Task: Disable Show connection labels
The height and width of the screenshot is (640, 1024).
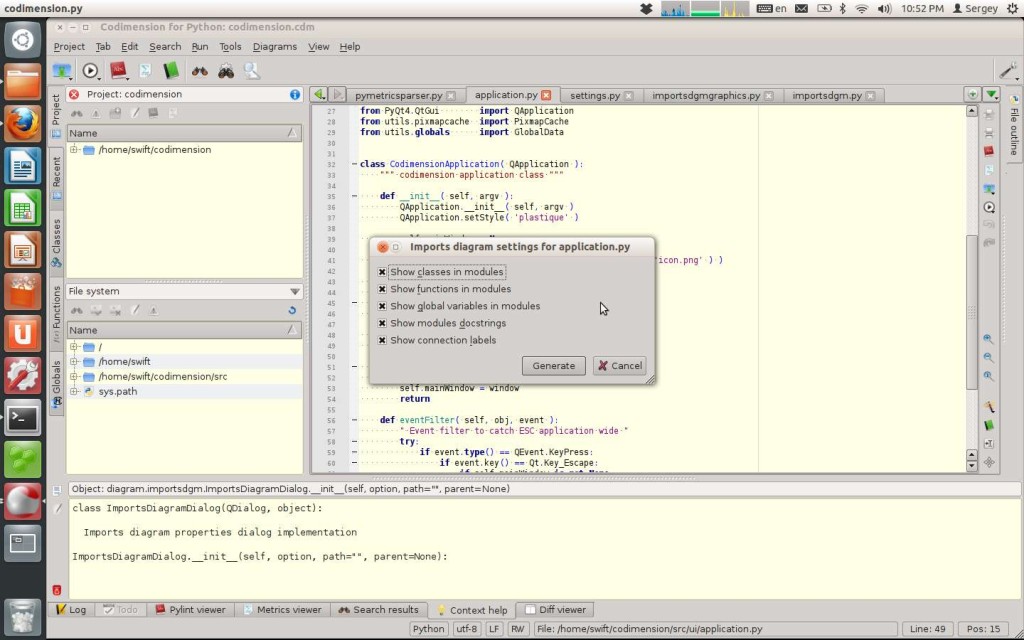Action: coord(382,339)
